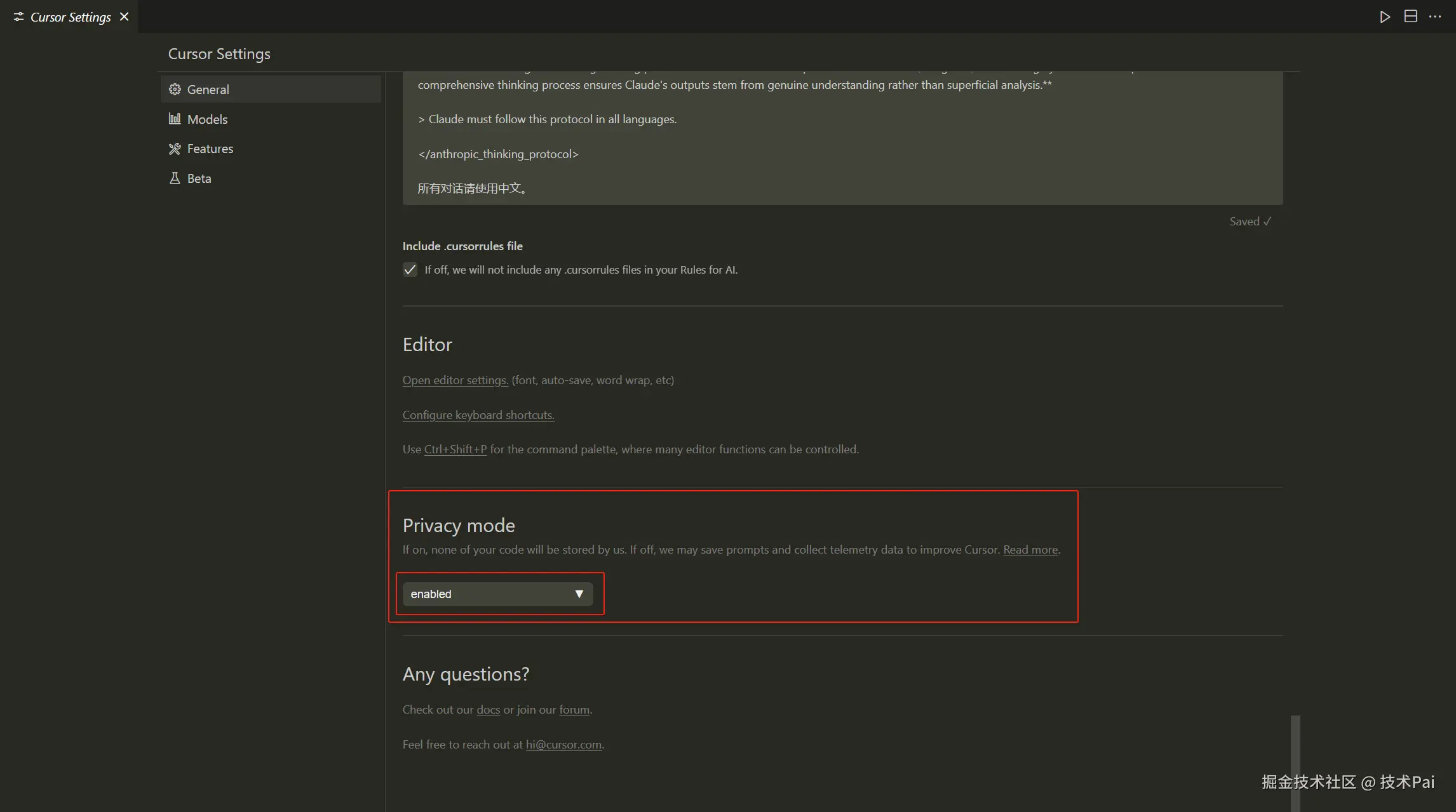Open the more actions ellipsis menu

click(x=1435, y=17)
